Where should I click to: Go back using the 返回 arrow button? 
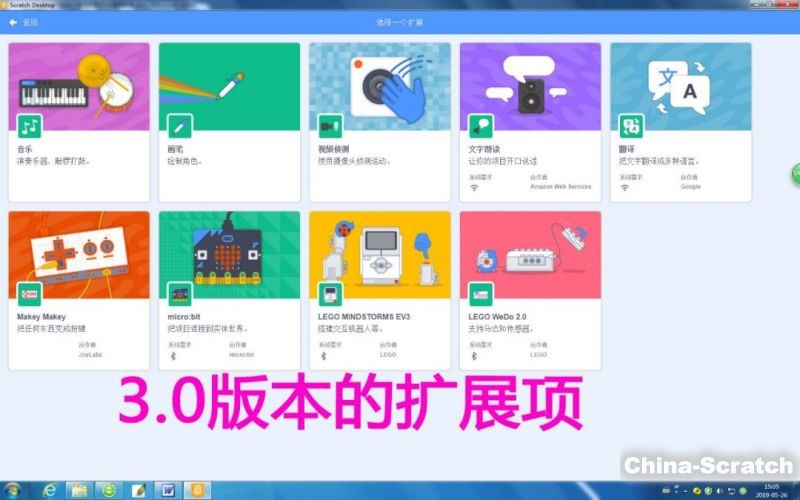[23, 22]
